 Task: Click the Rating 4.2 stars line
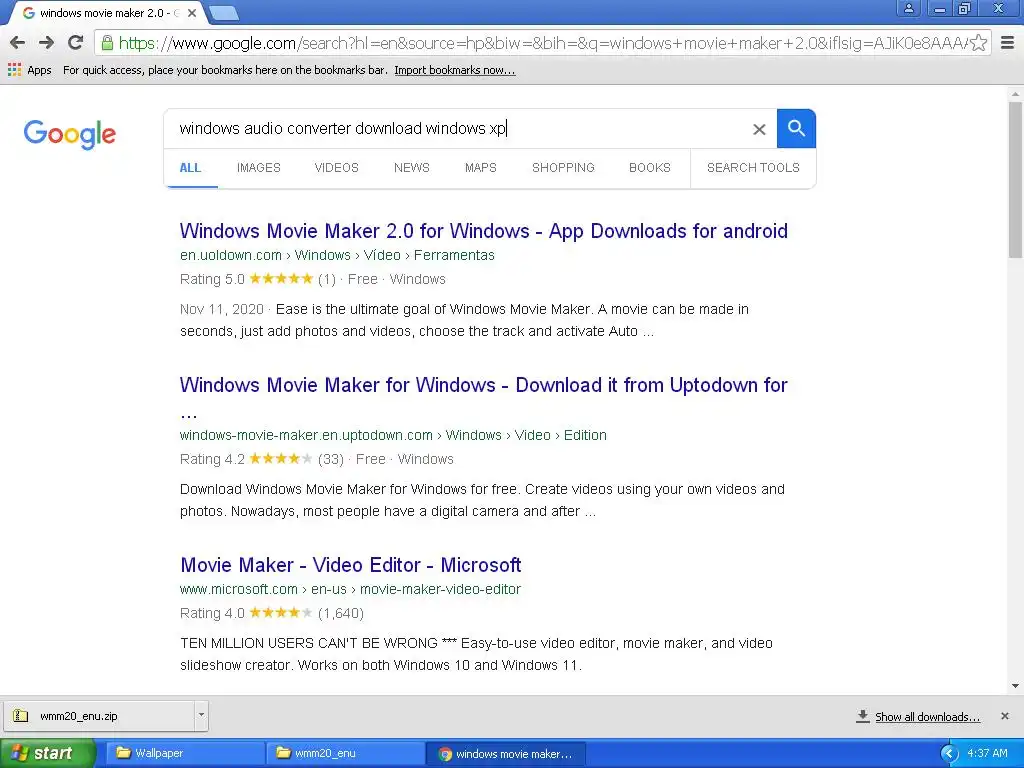coord(317,459)
